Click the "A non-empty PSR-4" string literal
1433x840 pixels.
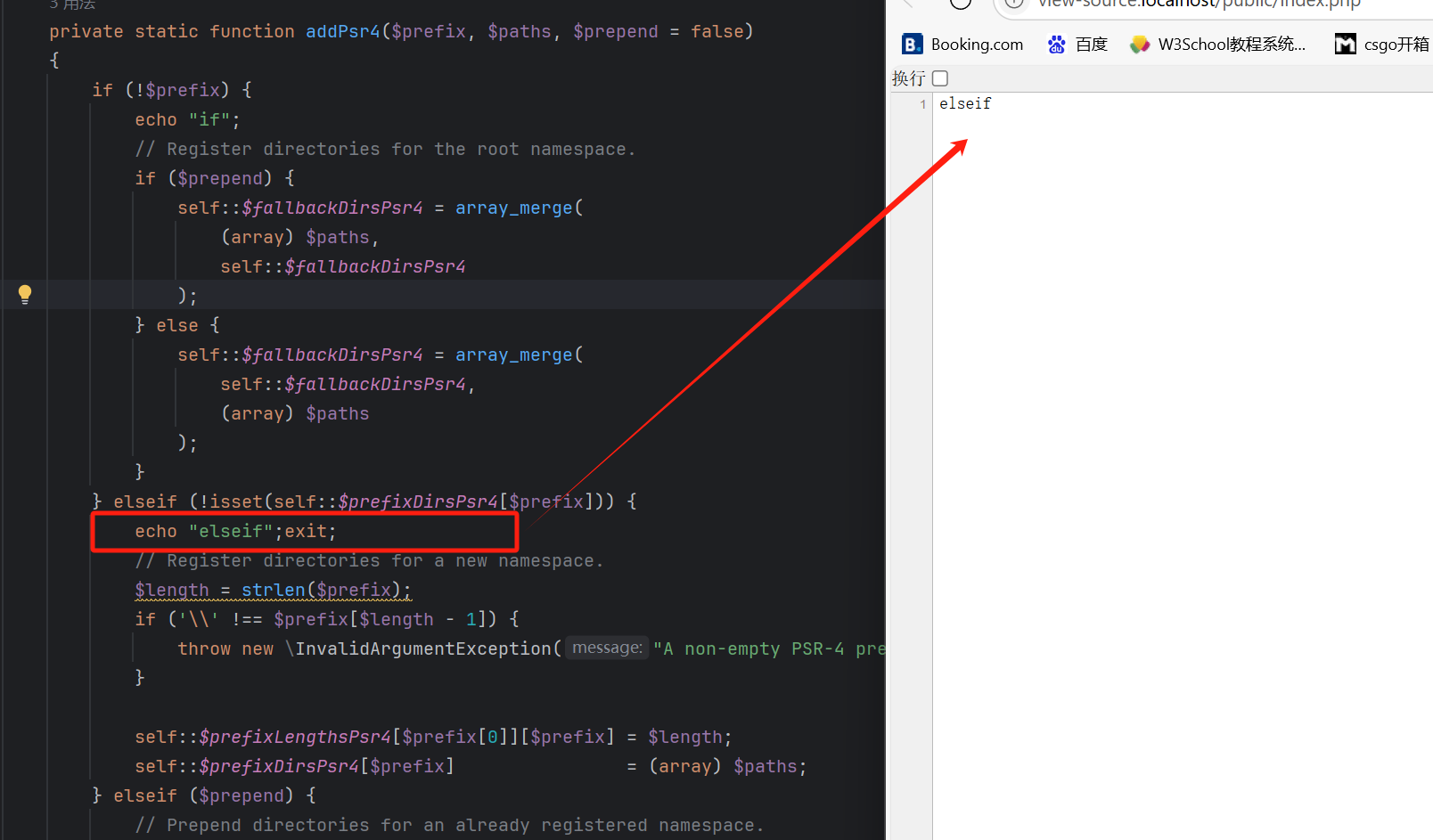coord(769,648)
